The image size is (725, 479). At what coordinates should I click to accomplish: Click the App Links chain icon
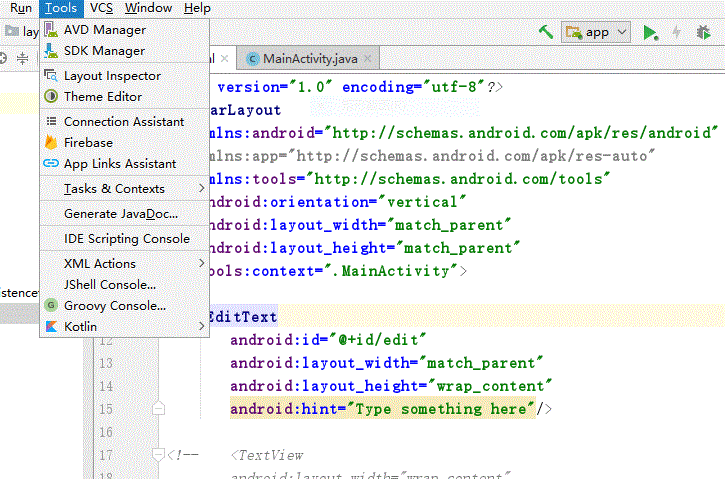click(51, 163)
